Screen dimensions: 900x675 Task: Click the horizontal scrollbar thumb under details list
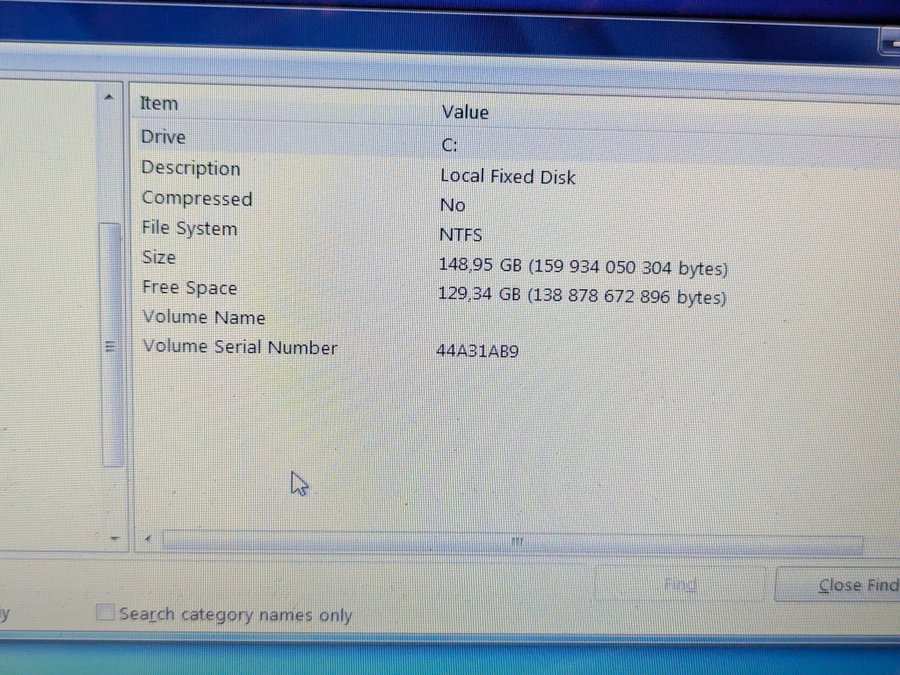[x=512, y=543]
